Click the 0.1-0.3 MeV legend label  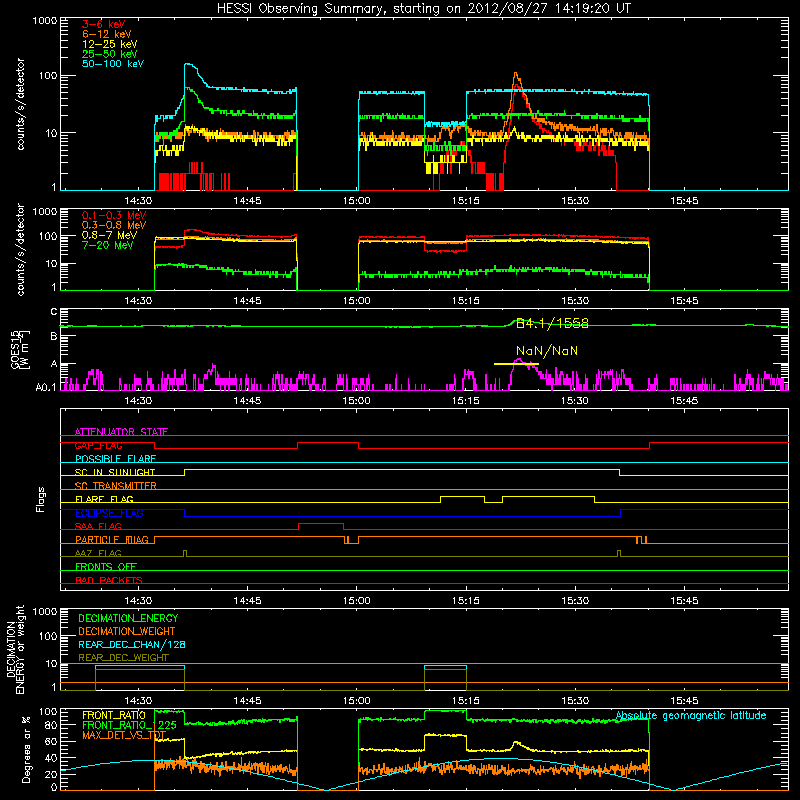[114, 215]
